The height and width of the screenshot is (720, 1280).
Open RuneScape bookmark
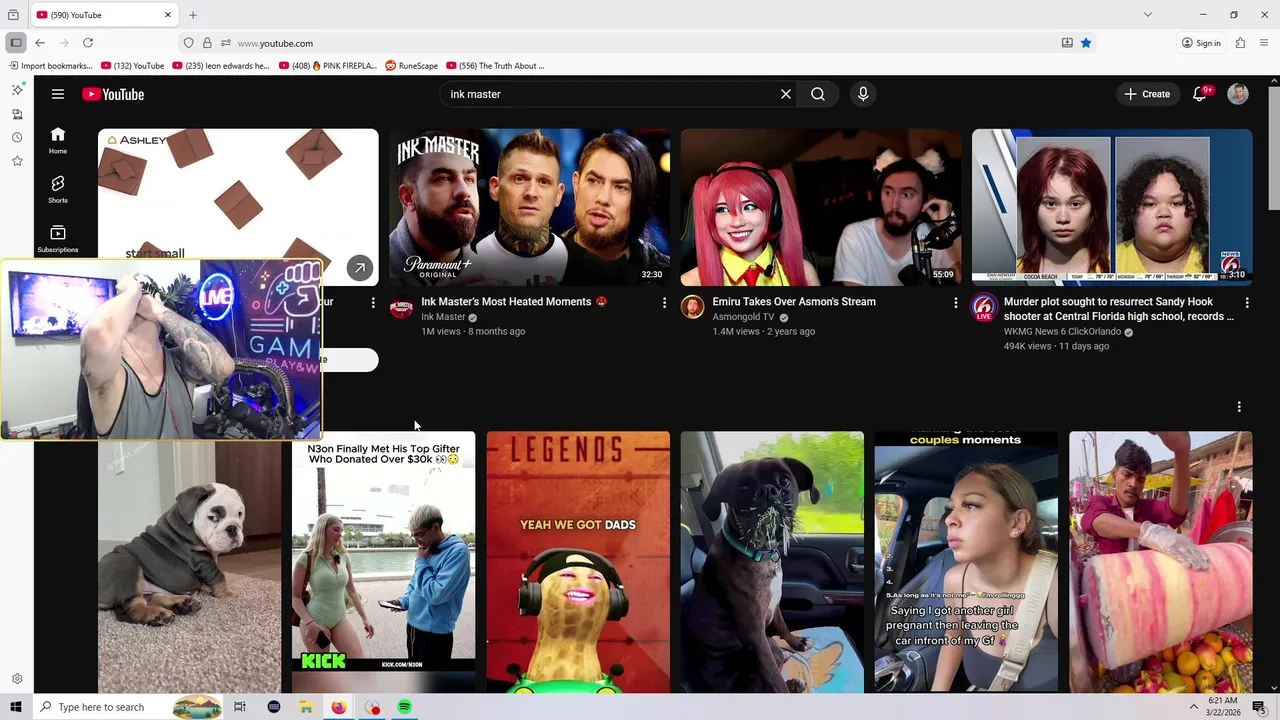411,66
